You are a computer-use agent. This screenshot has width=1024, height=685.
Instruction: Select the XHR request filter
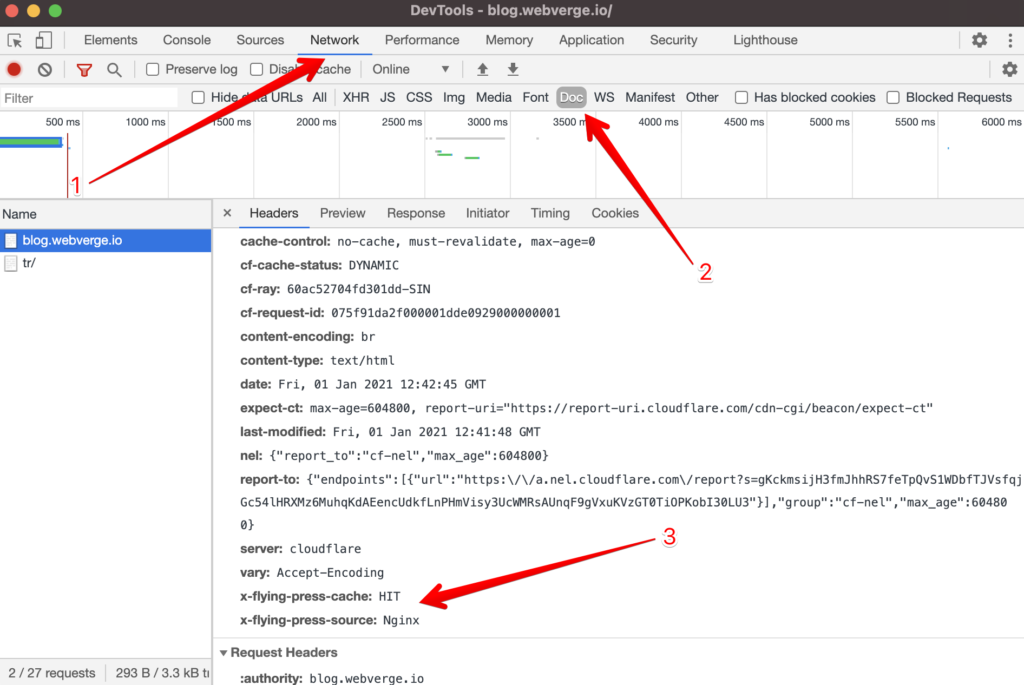(355, 97)
